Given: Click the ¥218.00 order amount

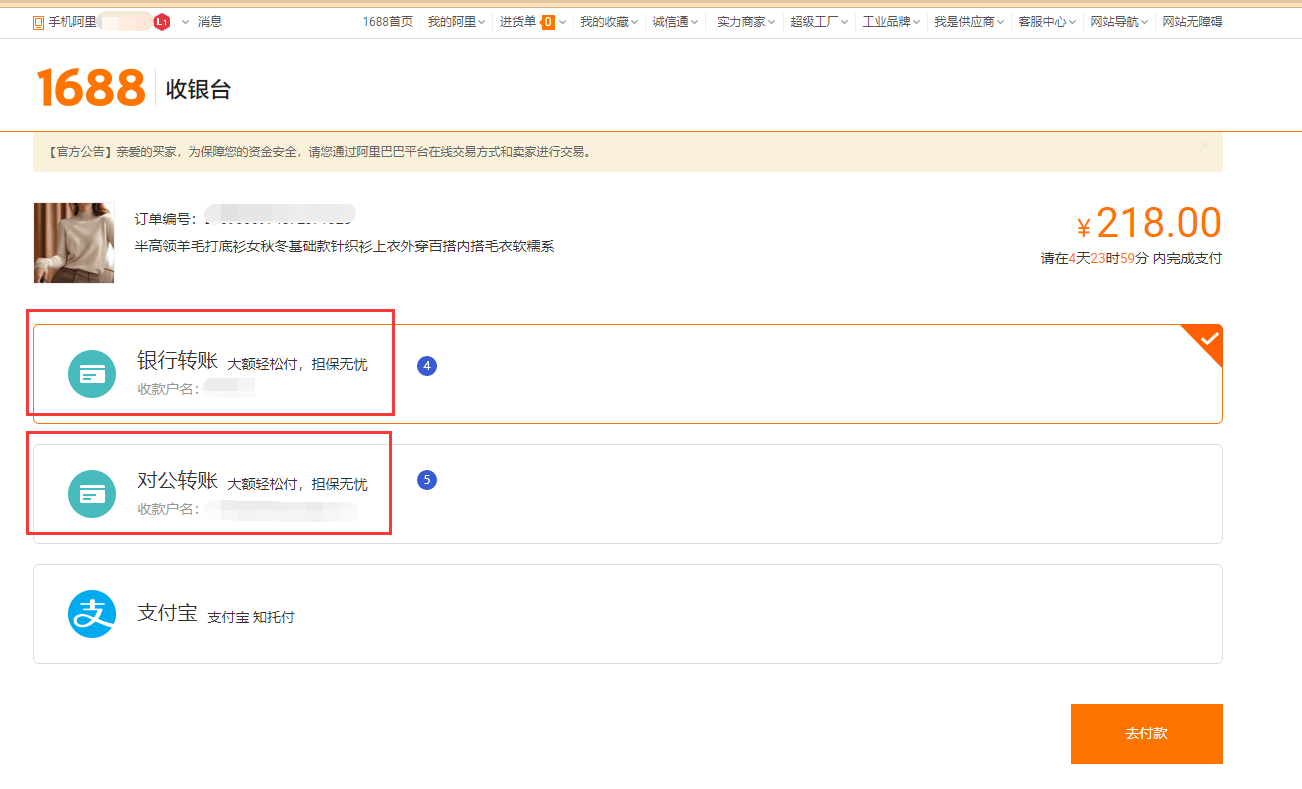Looking at the screenshot, I should tap(1149, 223).
